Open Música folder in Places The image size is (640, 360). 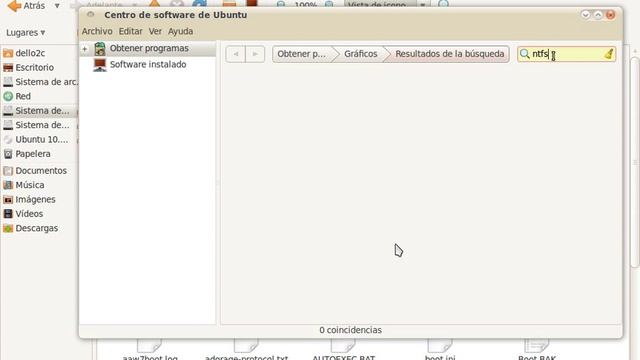click(x=24, y=185)
